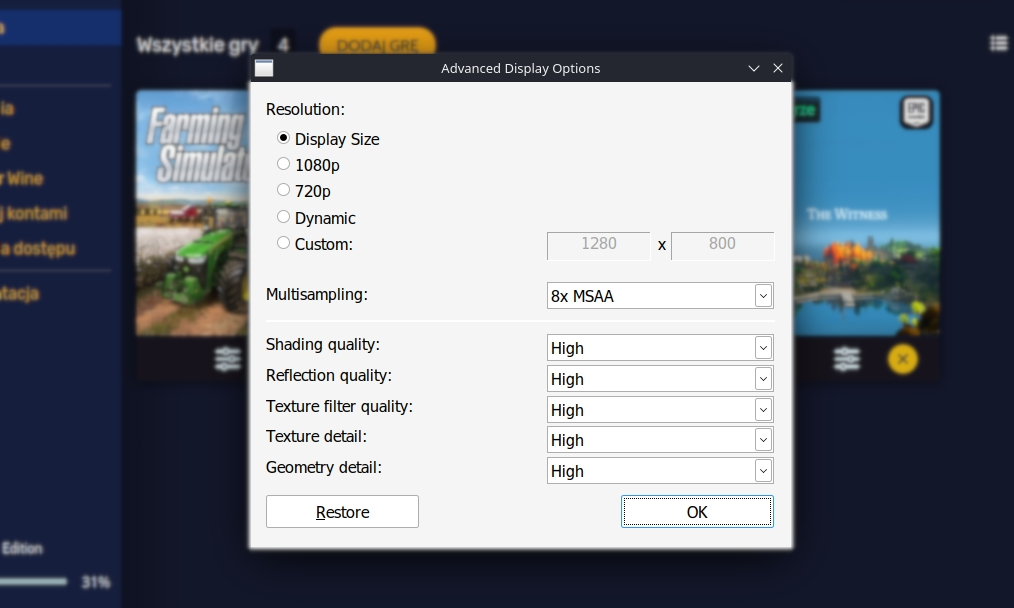This screenshot has height=608, width=1014.
Task: Enable Dynamic resolution
Action: [283, 217]
